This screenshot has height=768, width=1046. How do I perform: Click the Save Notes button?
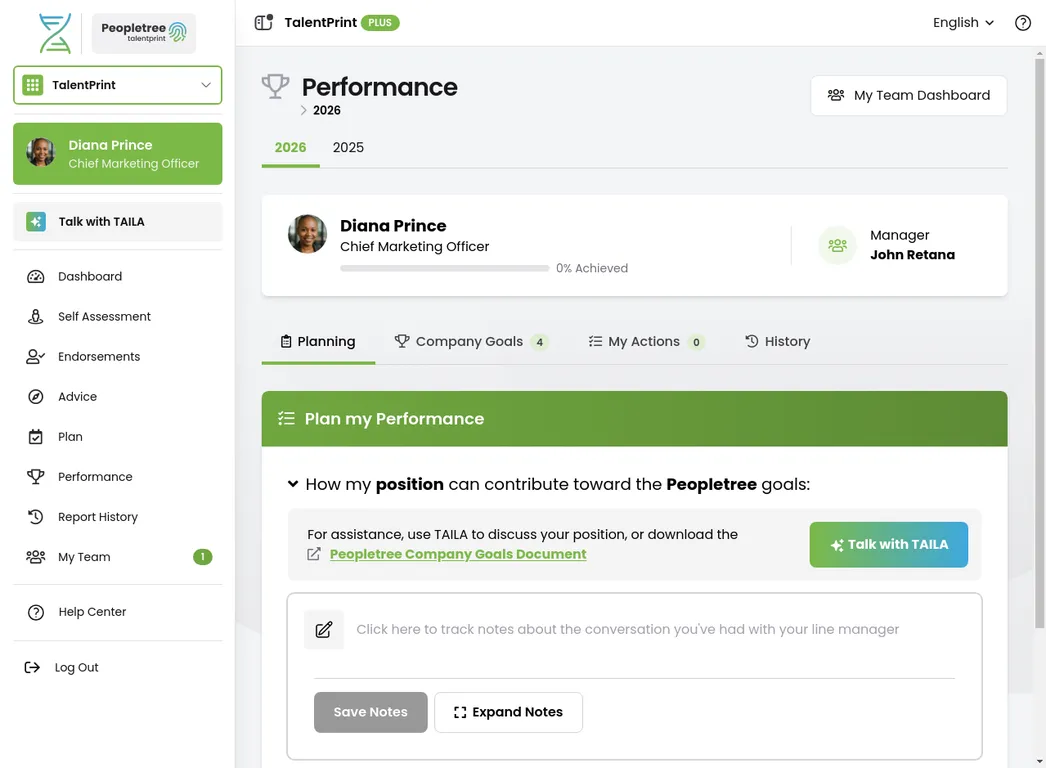[x=371, y=712]
